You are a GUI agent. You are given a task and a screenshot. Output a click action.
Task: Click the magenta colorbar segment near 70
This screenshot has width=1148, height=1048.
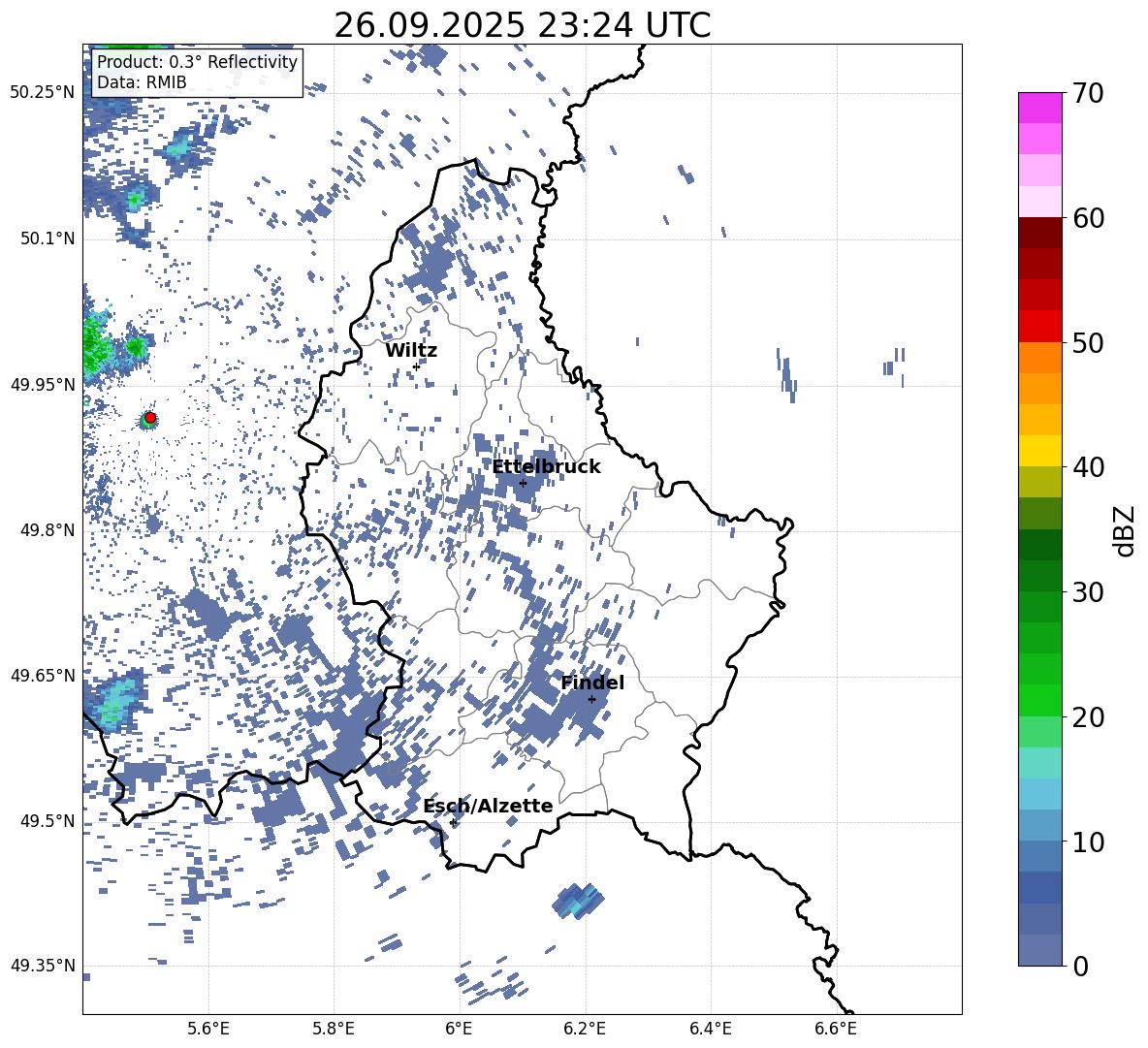coord(1039,109)
